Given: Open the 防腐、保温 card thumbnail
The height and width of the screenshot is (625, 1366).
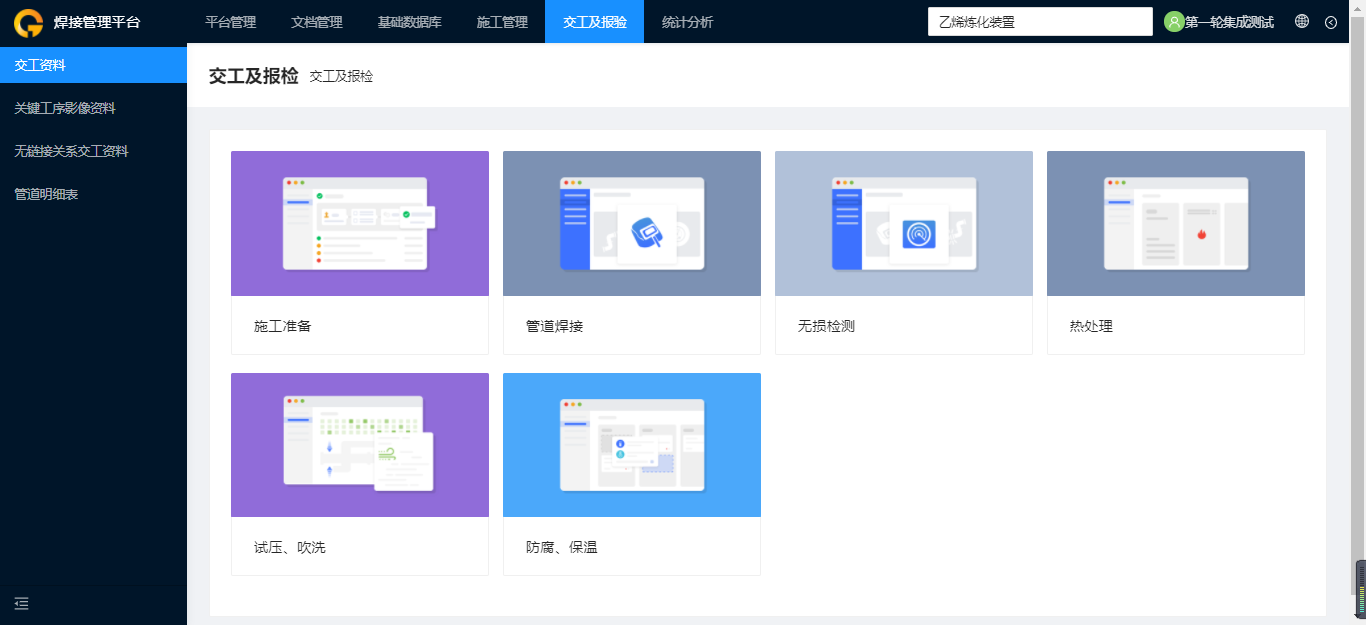Looking at the screenshot, I should click(632, 445).
